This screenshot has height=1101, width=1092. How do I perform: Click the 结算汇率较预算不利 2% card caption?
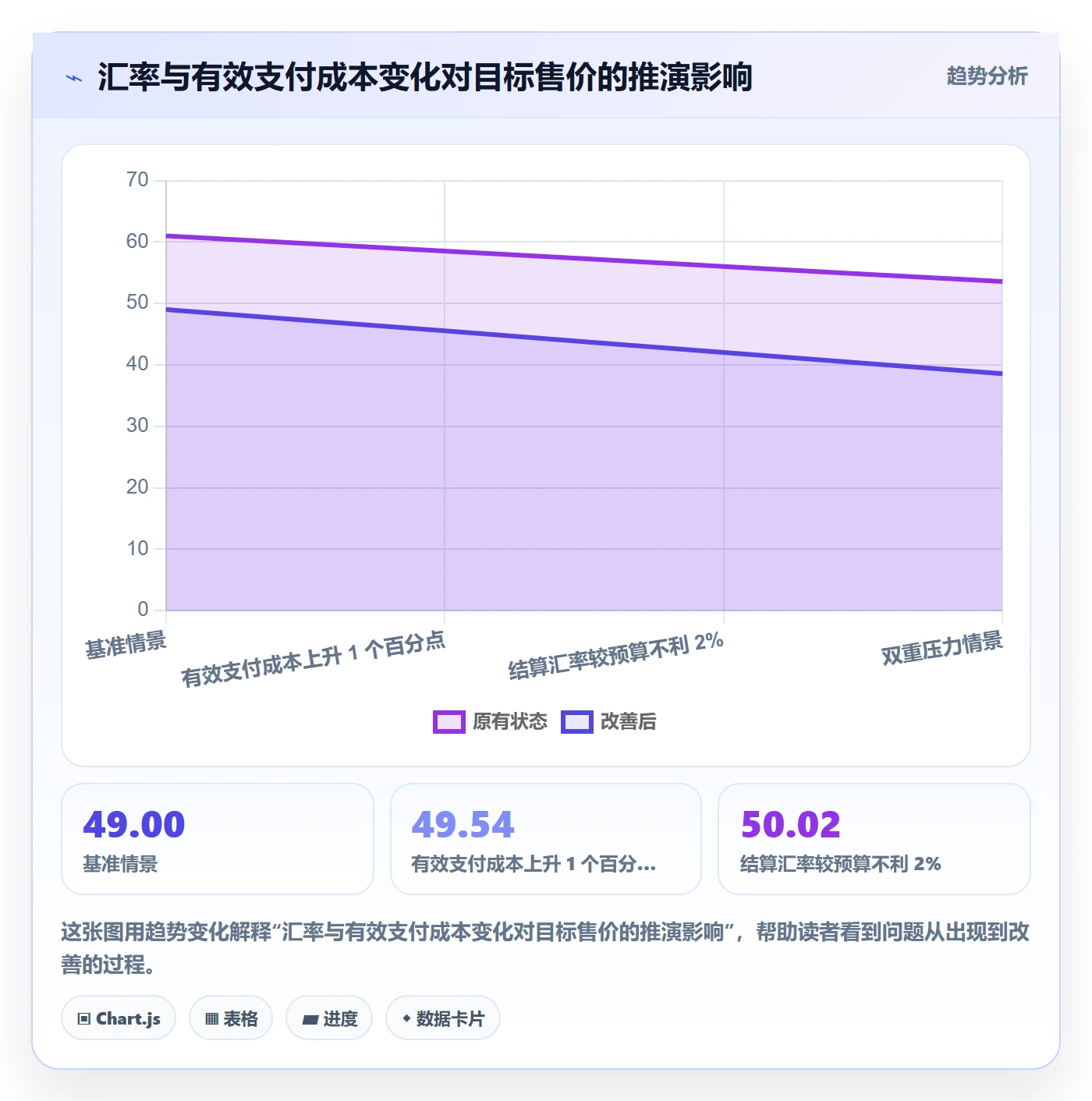pos(841,864)
